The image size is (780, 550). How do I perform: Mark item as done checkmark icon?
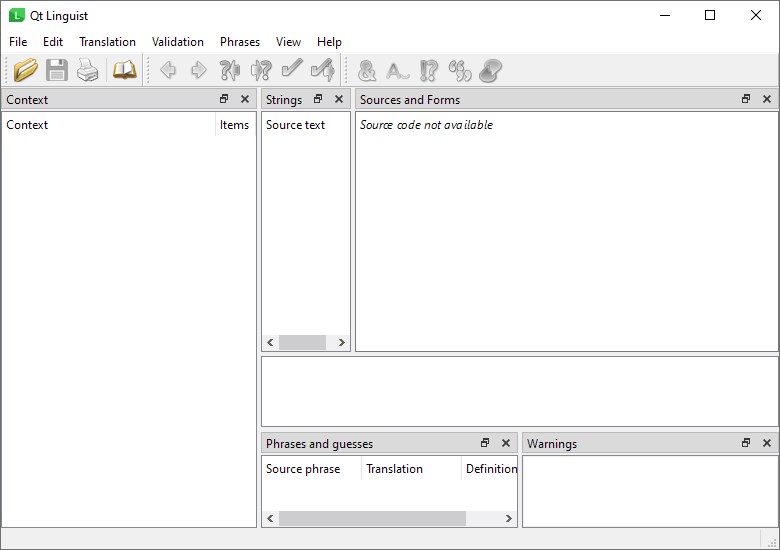(x=292, y=69)
